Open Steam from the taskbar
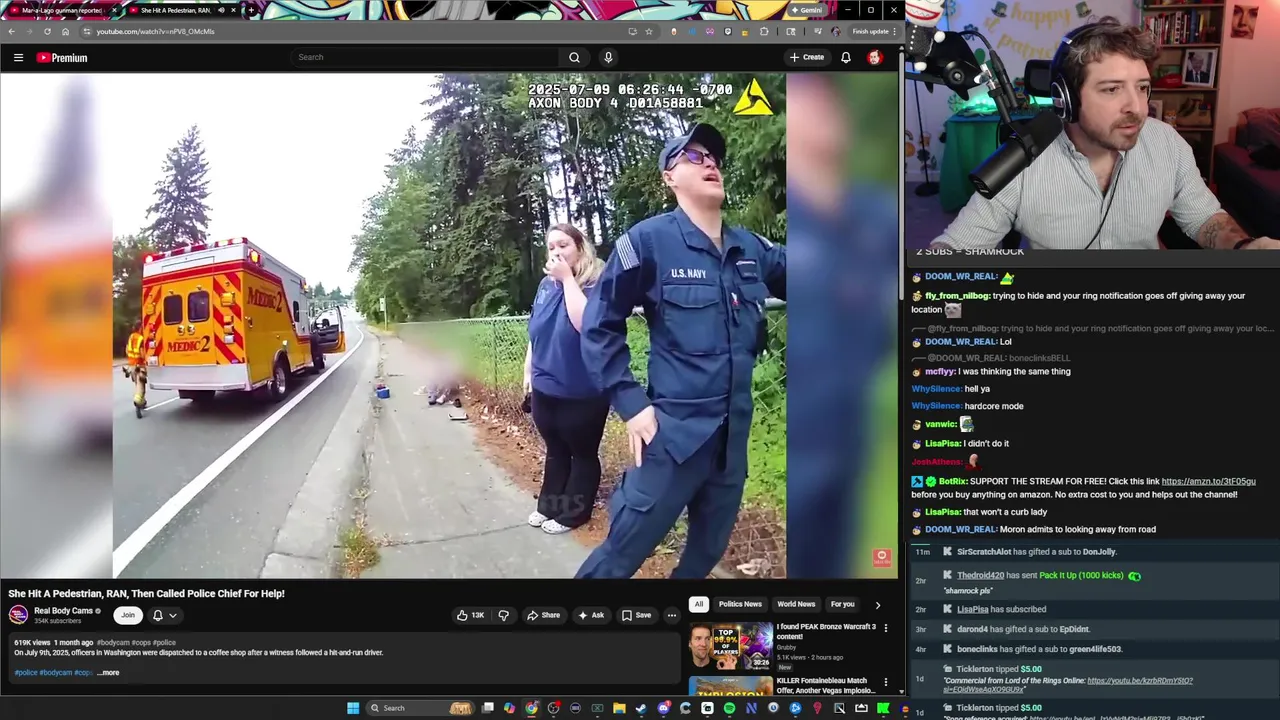 click(x=640, y=708)
